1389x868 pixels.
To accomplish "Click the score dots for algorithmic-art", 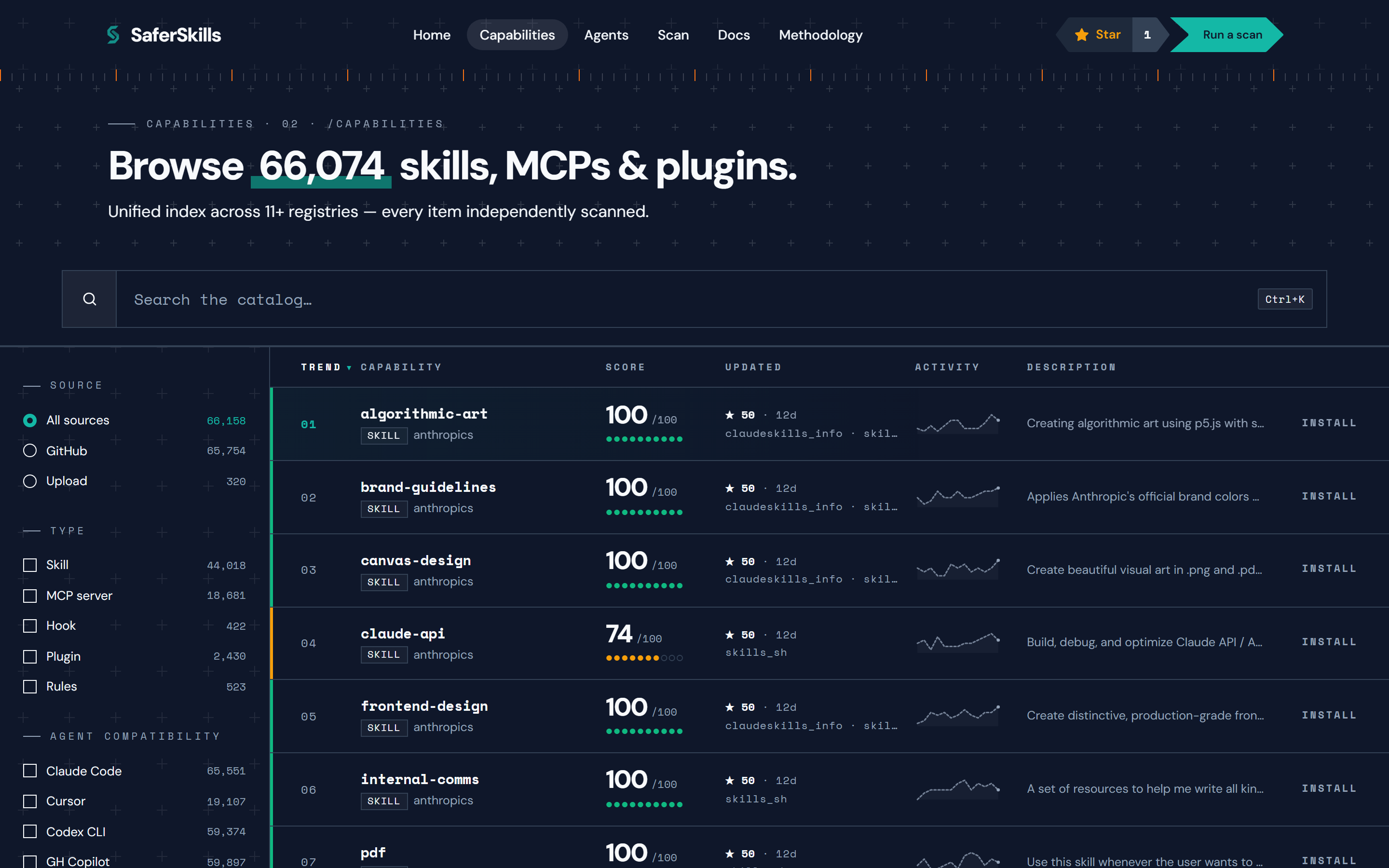I will click(644, 439).
